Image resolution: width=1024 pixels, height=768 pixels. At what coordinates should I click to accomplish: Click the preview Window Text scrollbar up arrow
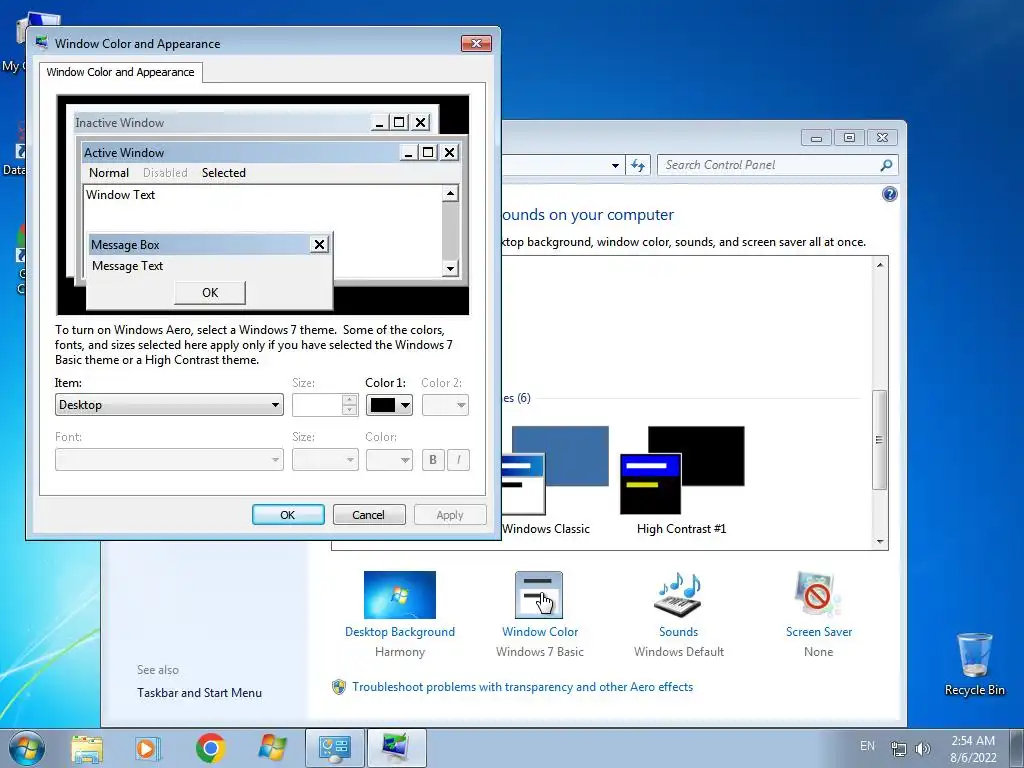coord(450,193)
